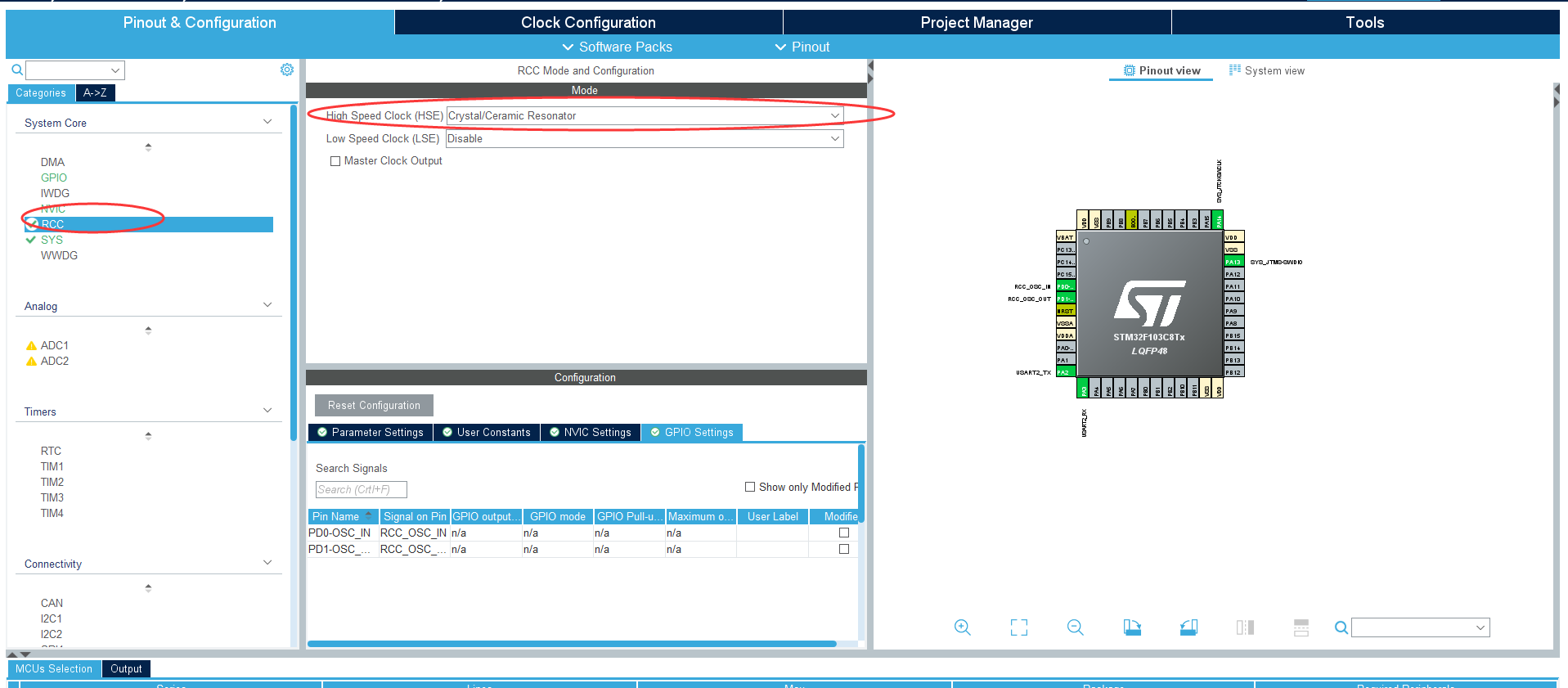Click the ST logo on the chip

(1149, 304)
